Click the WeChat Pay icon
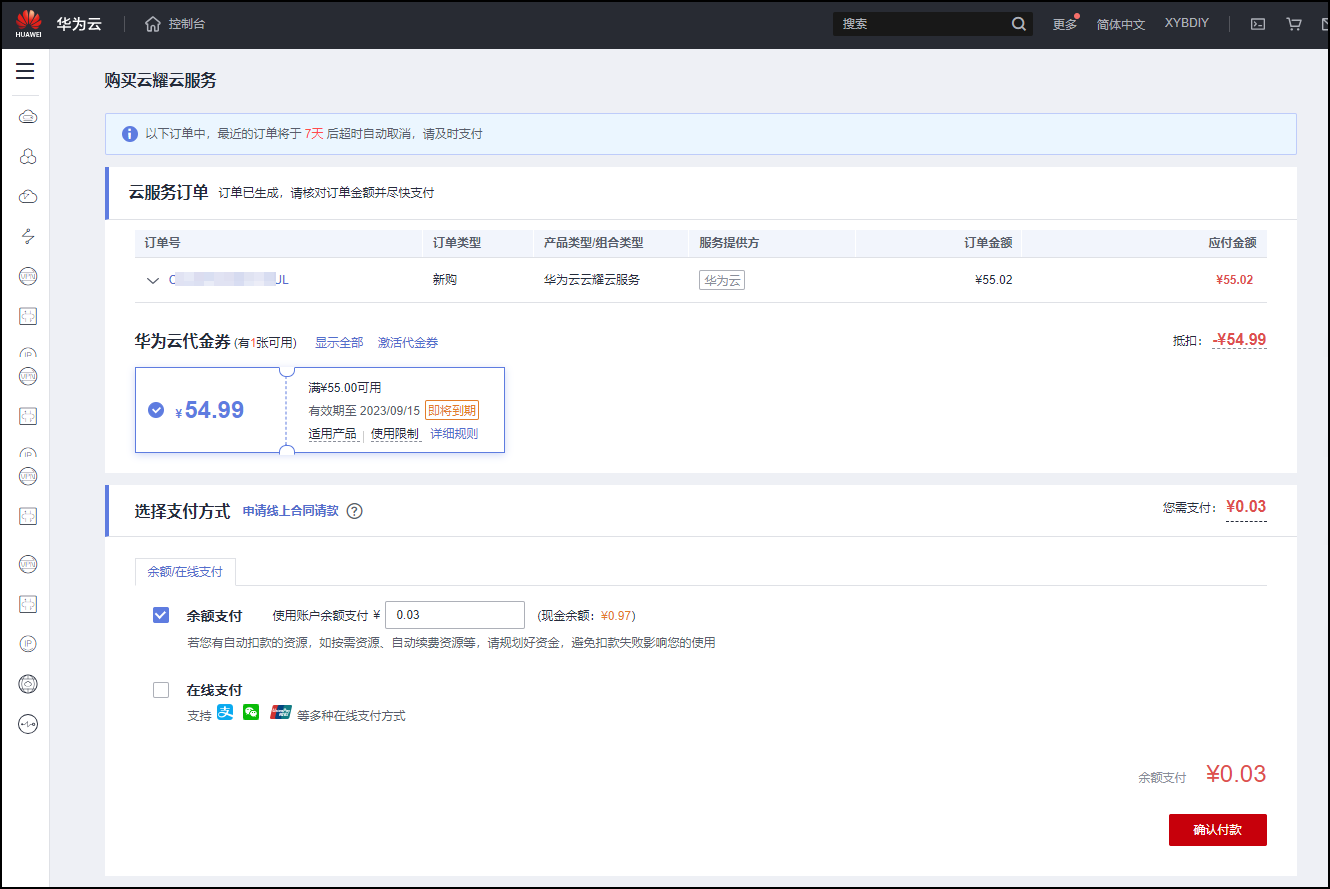 [x=251, y=712]
